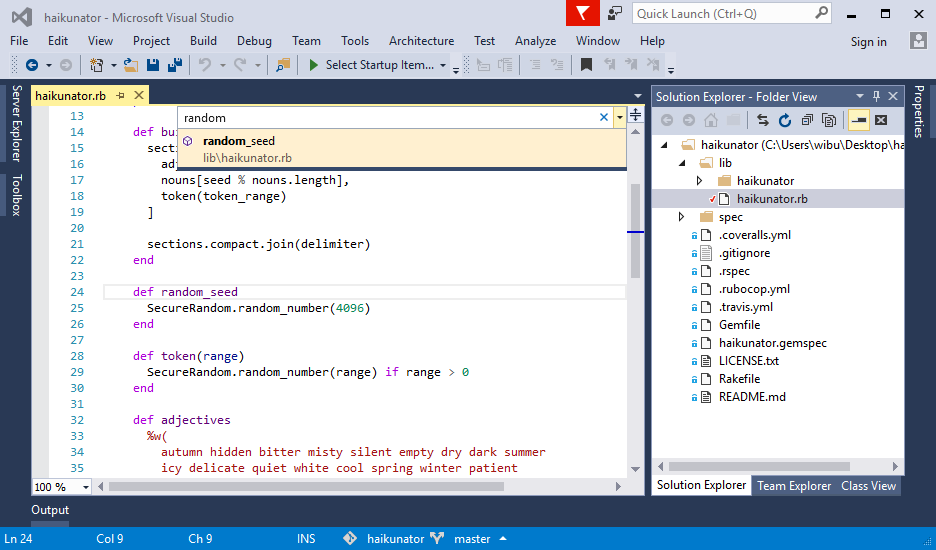Screen dimensions: 936x550
Task: Click the notifications flag icon
Action: click(582, 13)
